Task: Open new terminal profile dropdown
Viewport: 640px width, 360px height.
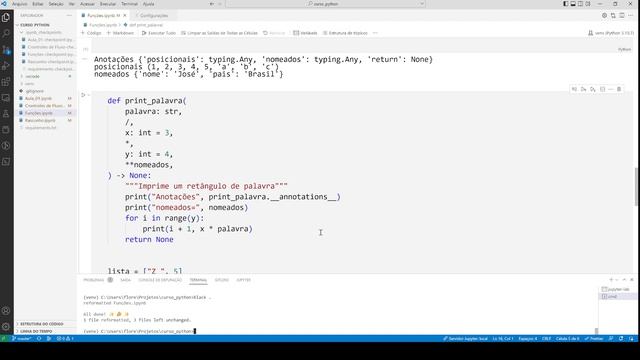Action: 617,280
